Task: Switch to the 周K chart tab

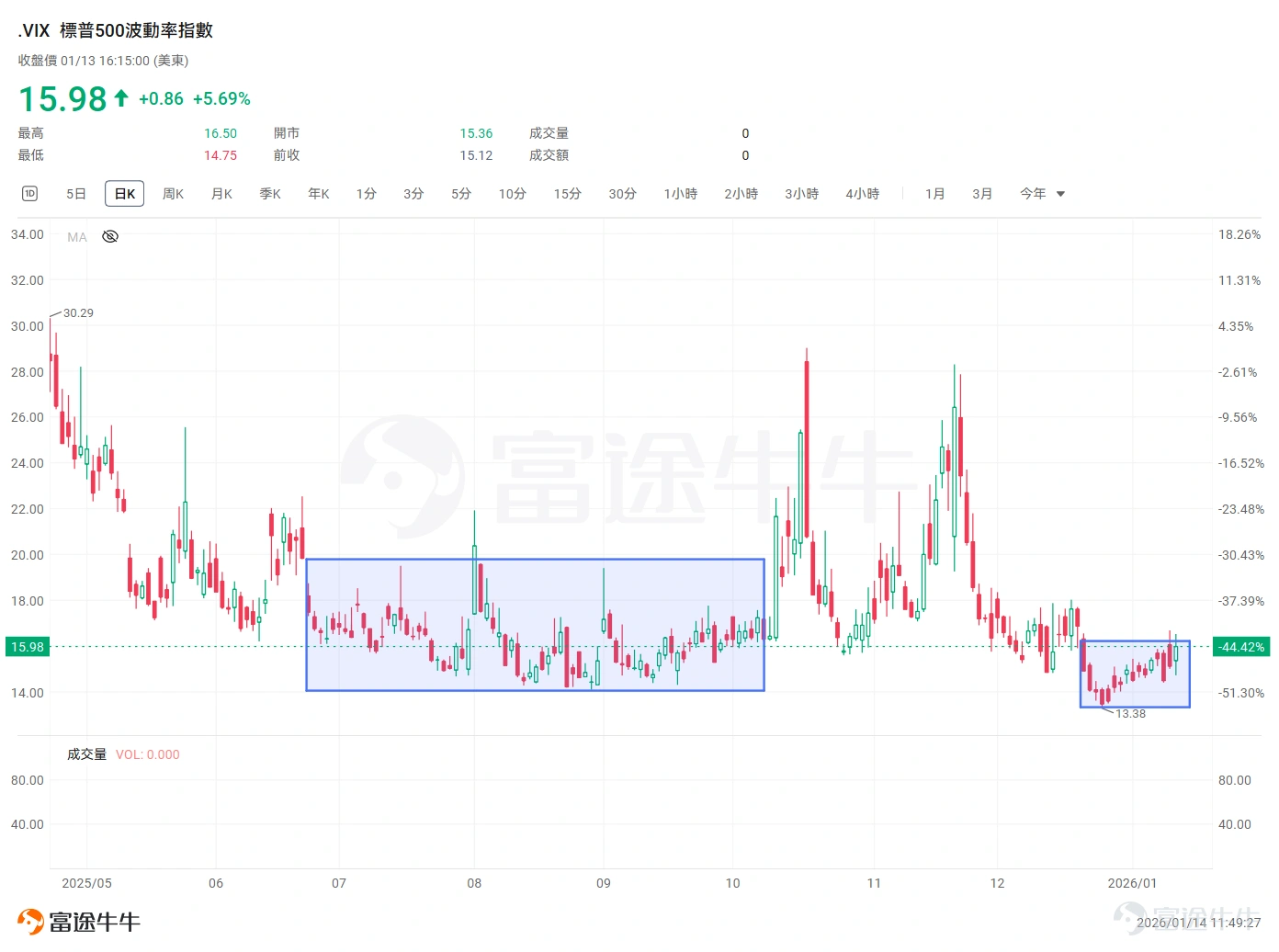Action: click(x=174, y=194)
